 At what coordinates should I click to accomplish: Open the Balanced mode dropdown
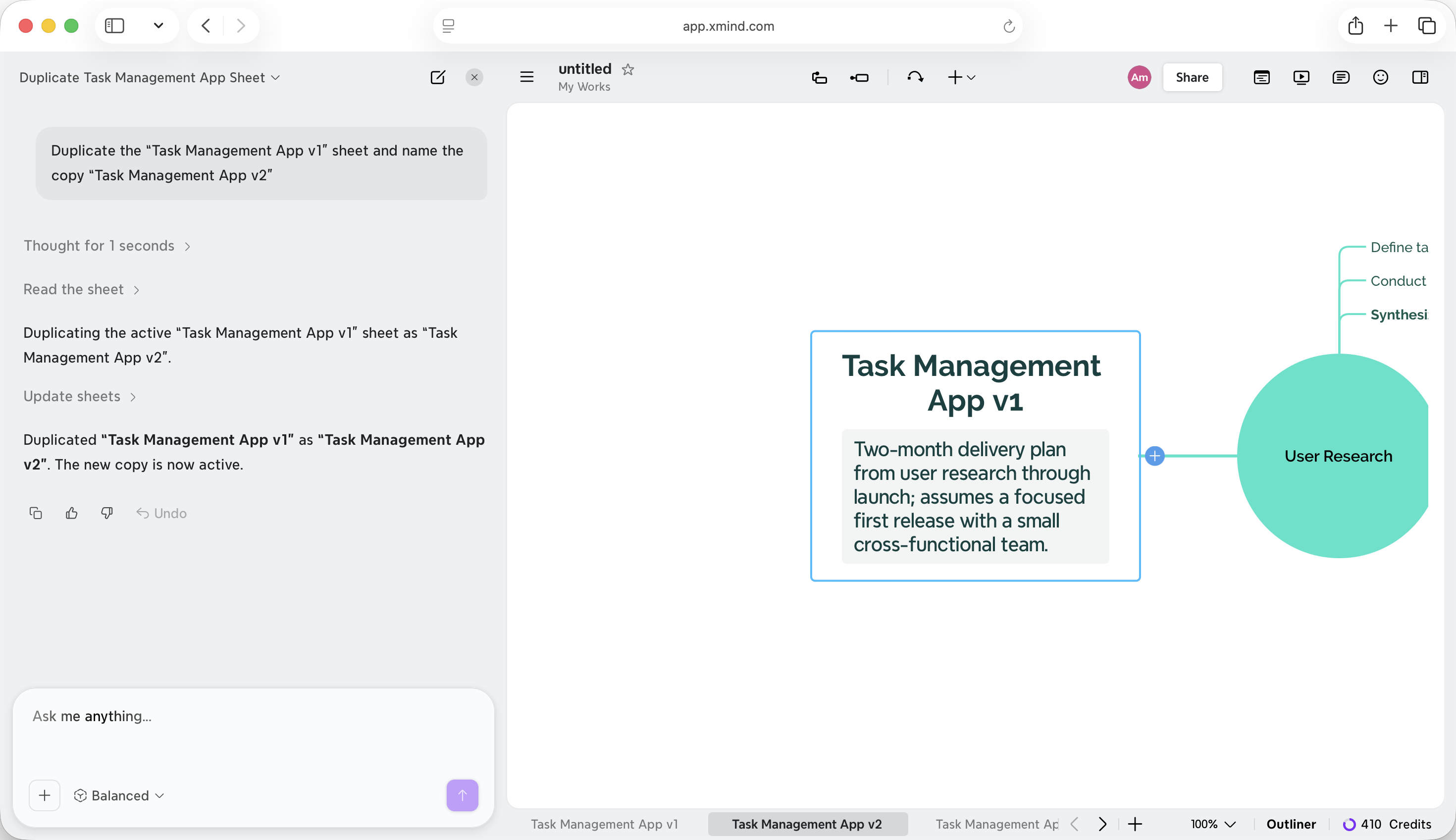pos(119,795)
